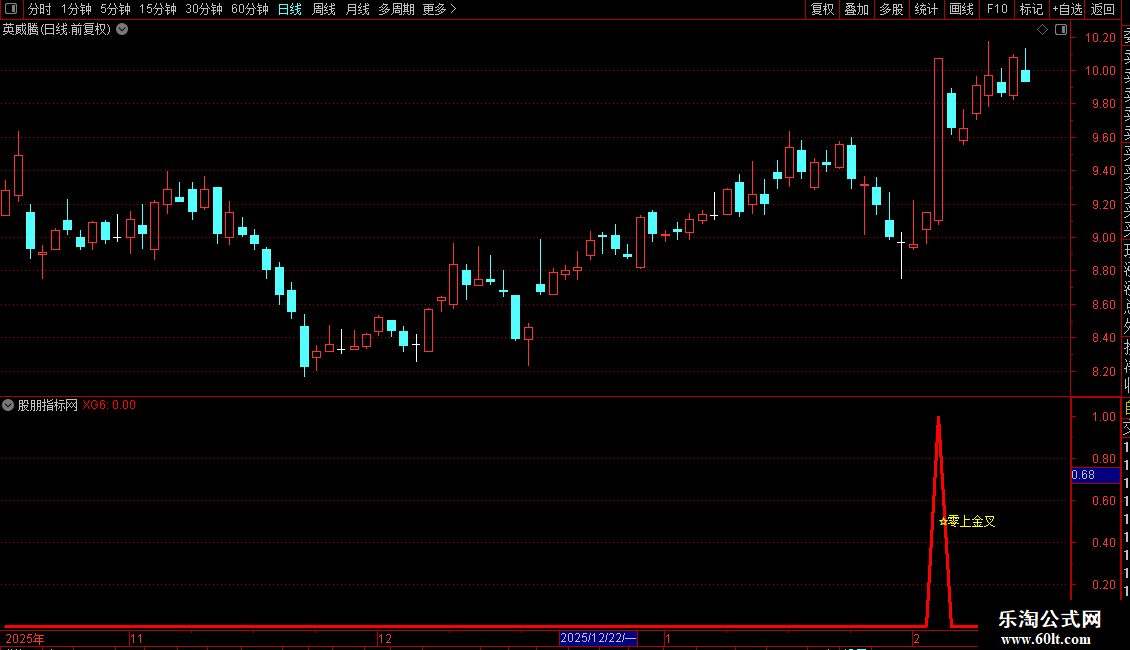
Task: Open the 更多 periods expander
Action: pyautogui.click(x=439, y=9)
